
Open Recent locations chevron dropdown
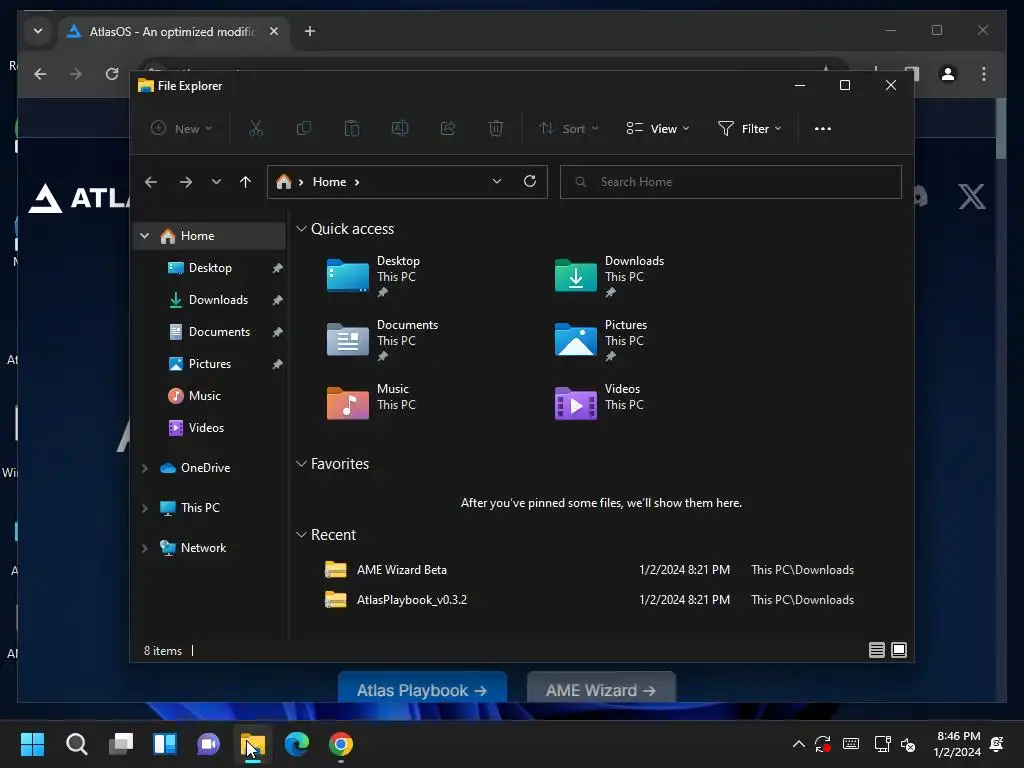pyautogui.click(x=216, y=182)
